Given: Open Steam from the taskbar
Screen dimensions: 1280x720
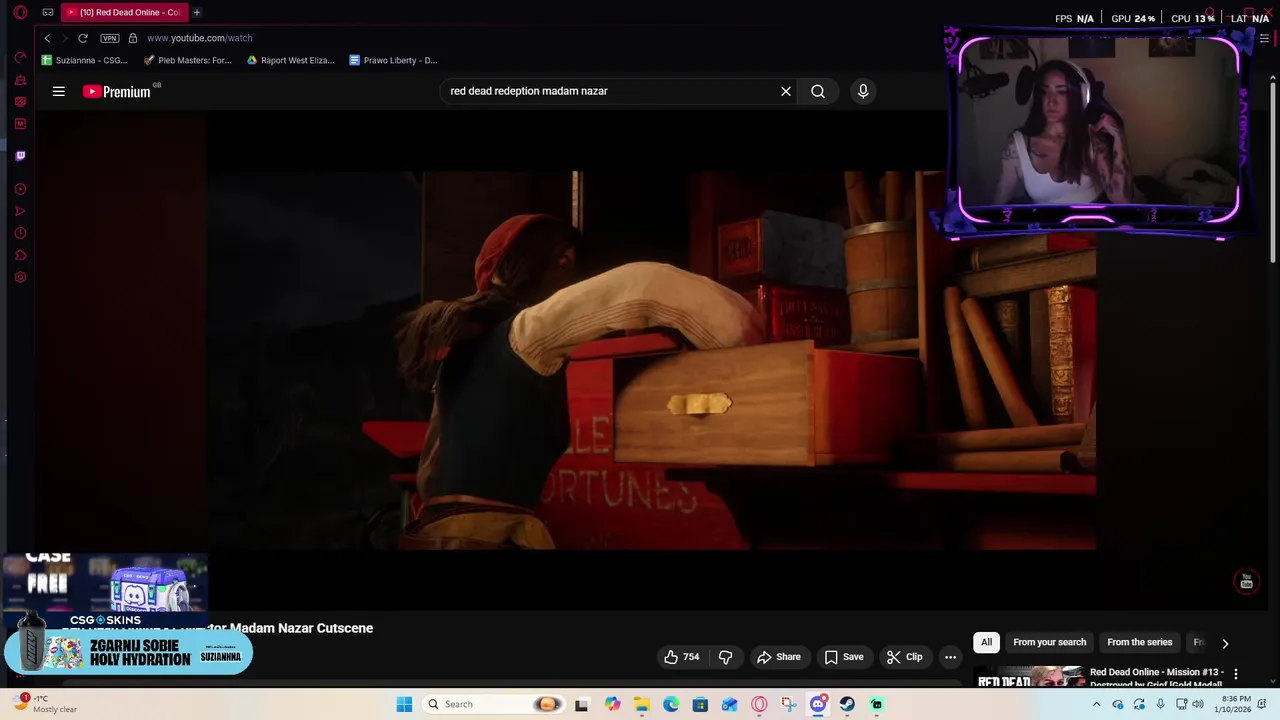Looking at the screenshot, I should (847, 704).
